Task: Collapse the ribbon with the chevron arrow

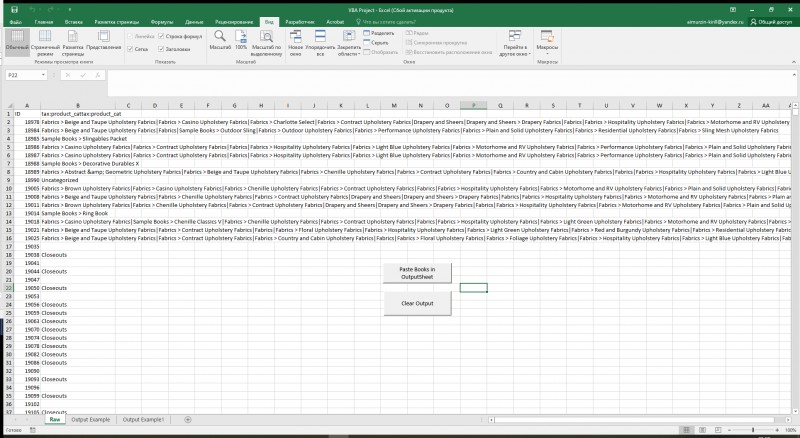Action: [794, 62]
